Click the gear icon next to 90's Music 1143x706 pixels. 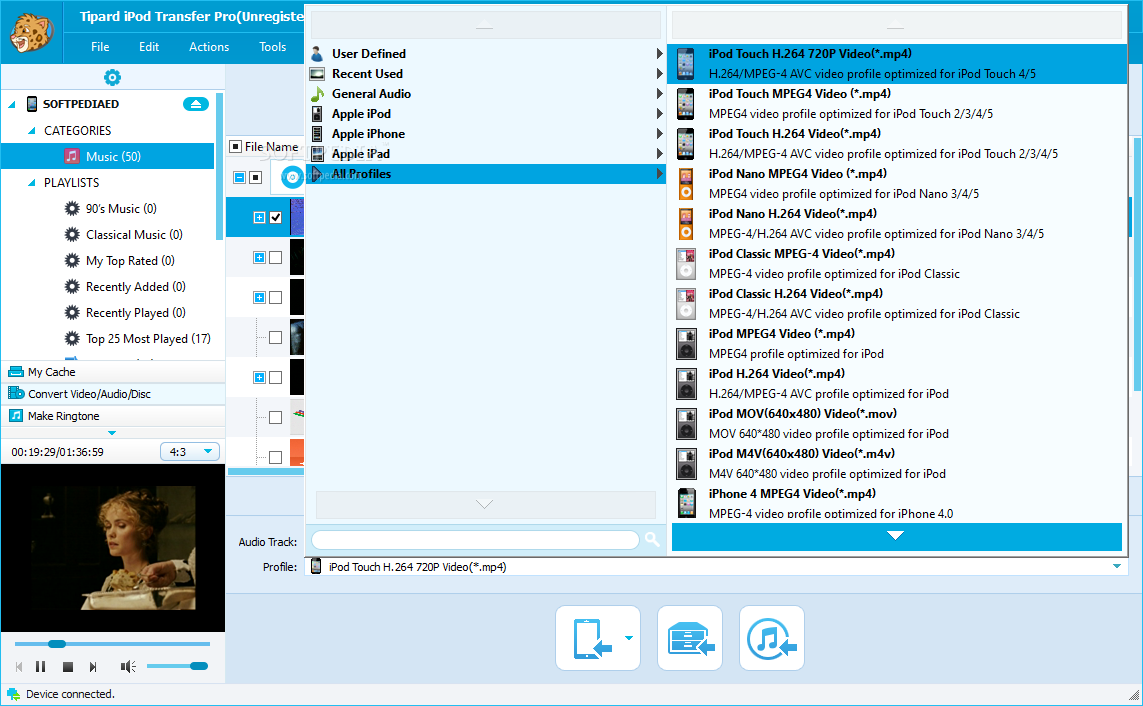point(71,208)
